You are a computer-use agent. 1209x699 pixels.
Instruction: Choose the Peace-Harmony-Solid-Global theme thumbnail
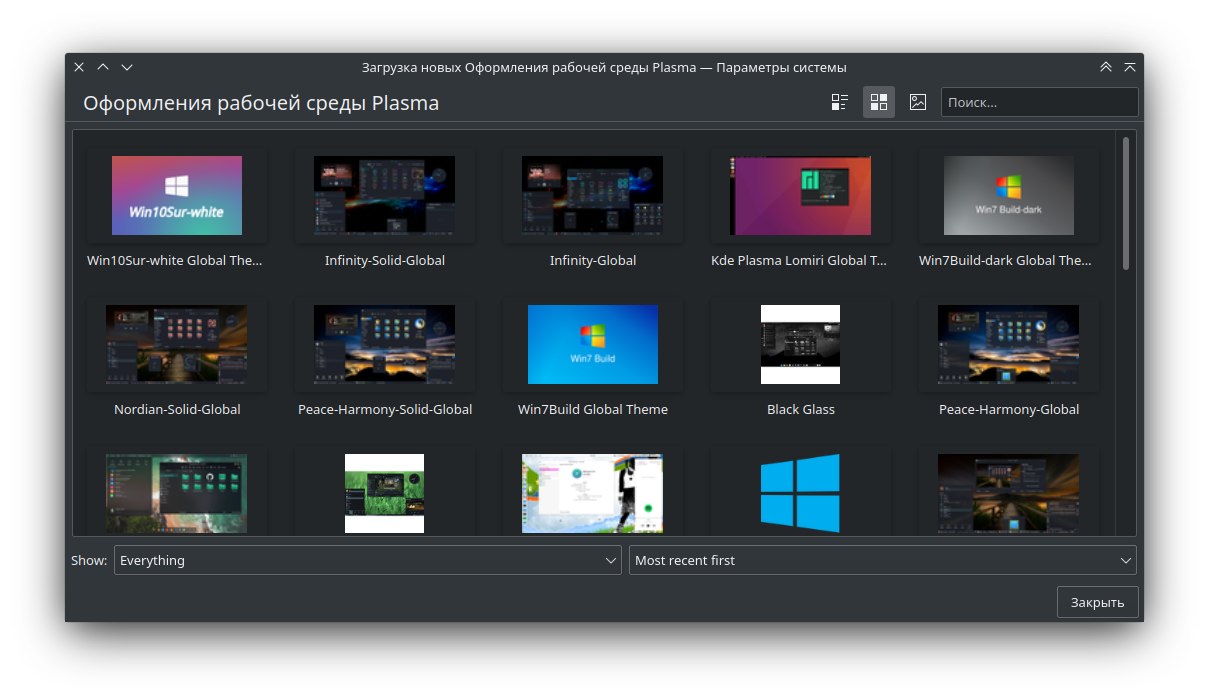pyautogui.click(x=385, y=345)
